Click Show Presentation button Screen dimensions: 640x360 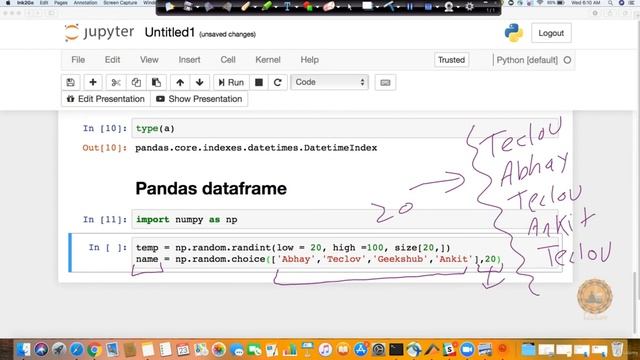tap(199, 99)
